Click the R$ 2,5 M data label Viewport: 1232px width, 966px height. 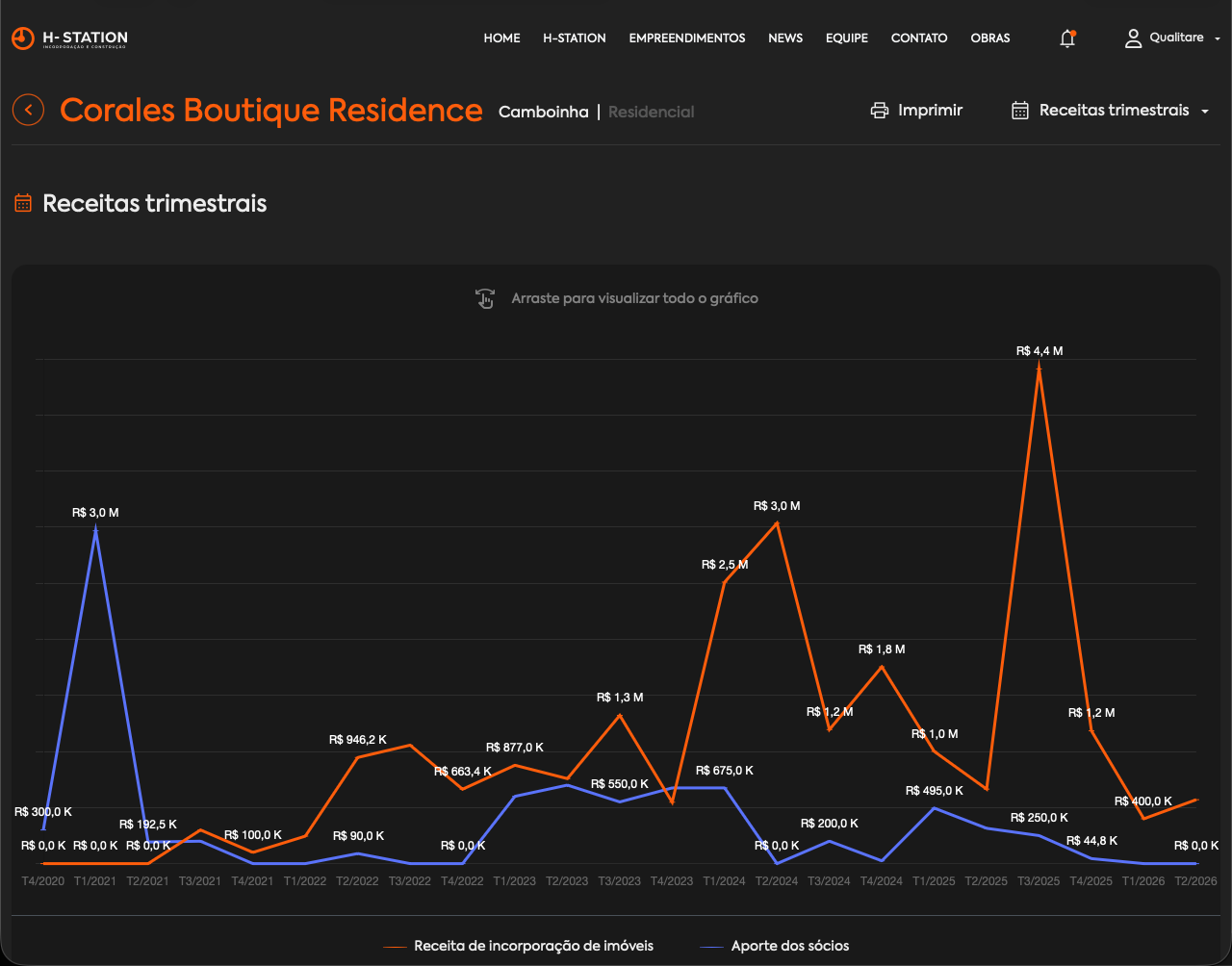725,565
